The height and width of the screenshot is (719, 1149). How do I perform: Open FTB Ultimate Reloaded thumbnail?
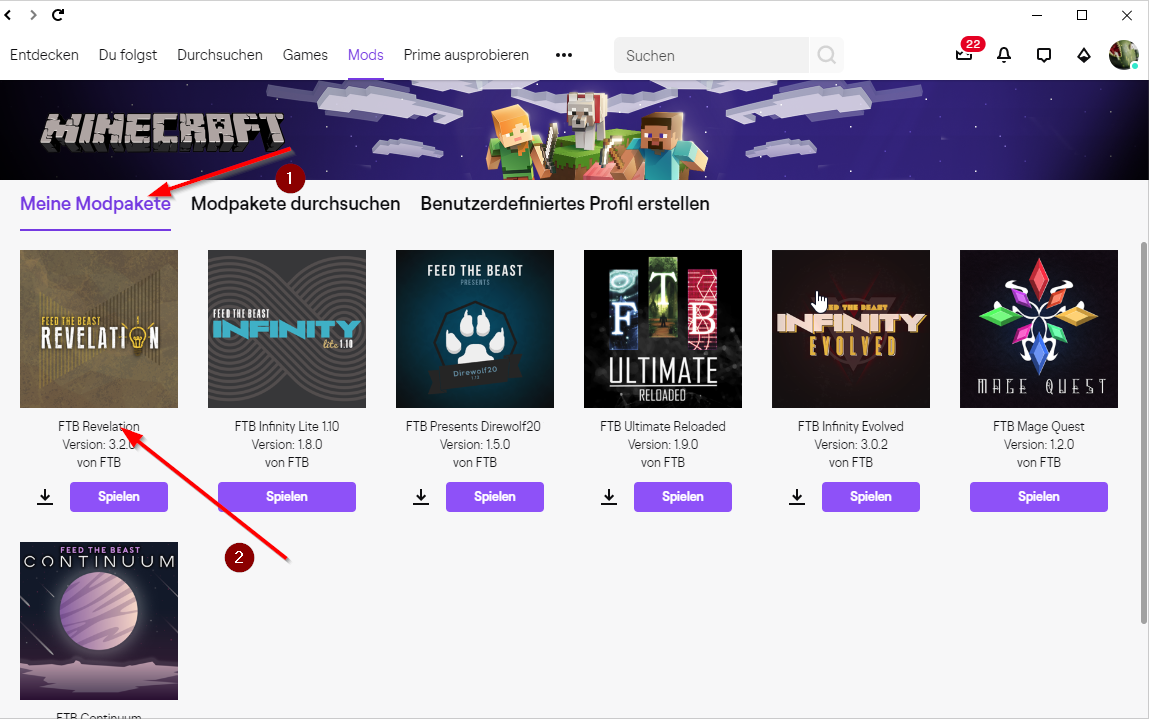662,329
